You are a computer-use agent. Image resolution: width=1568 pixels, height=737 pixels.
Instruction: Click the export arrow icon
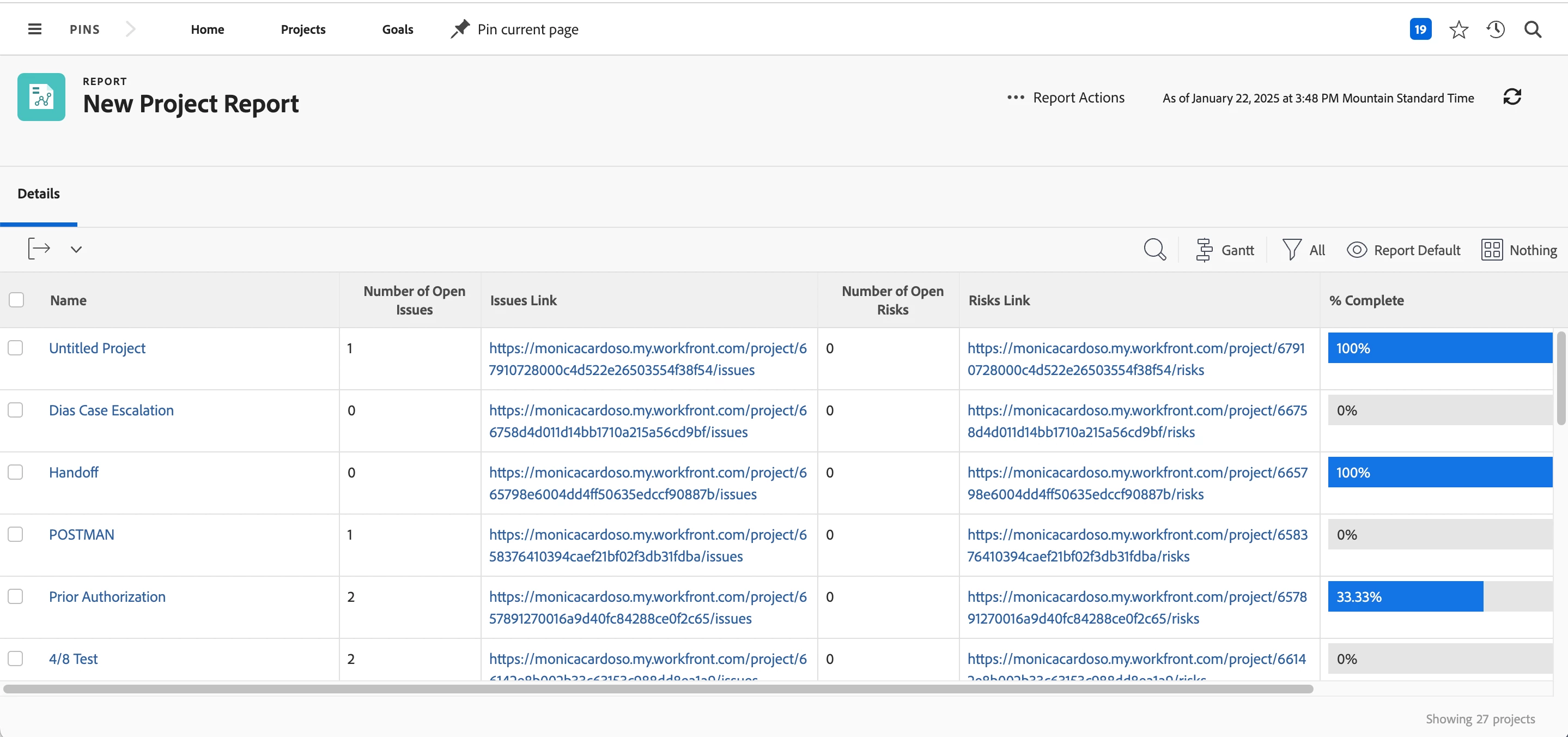click(x=39, y=249)
